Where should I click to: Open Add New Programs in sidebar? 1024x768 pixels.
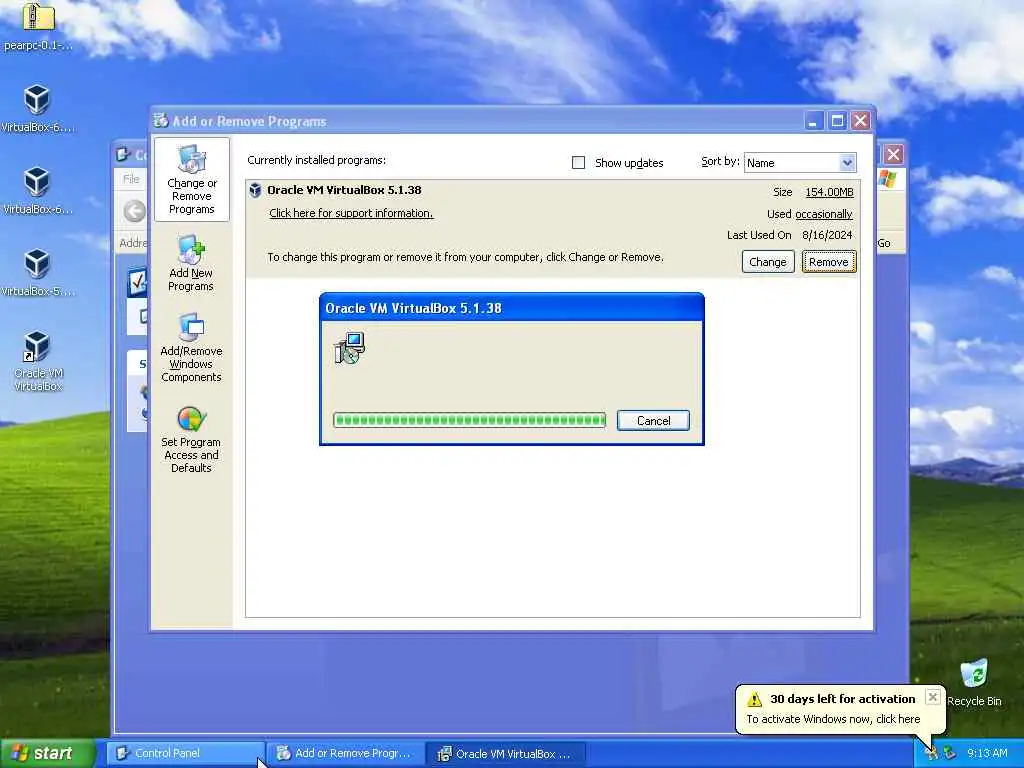pos(191,263)
